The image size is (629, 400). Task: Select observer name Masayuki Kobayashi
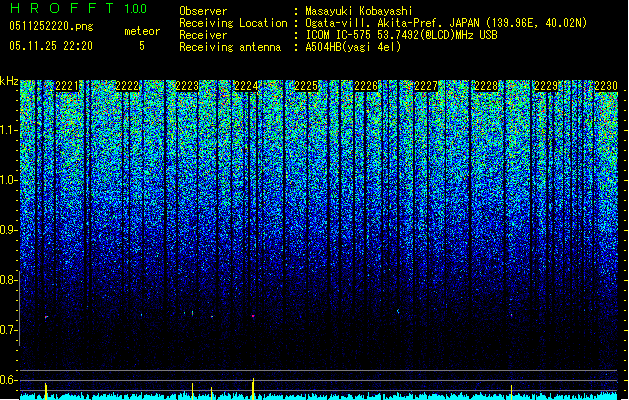[x=359, y=11]
